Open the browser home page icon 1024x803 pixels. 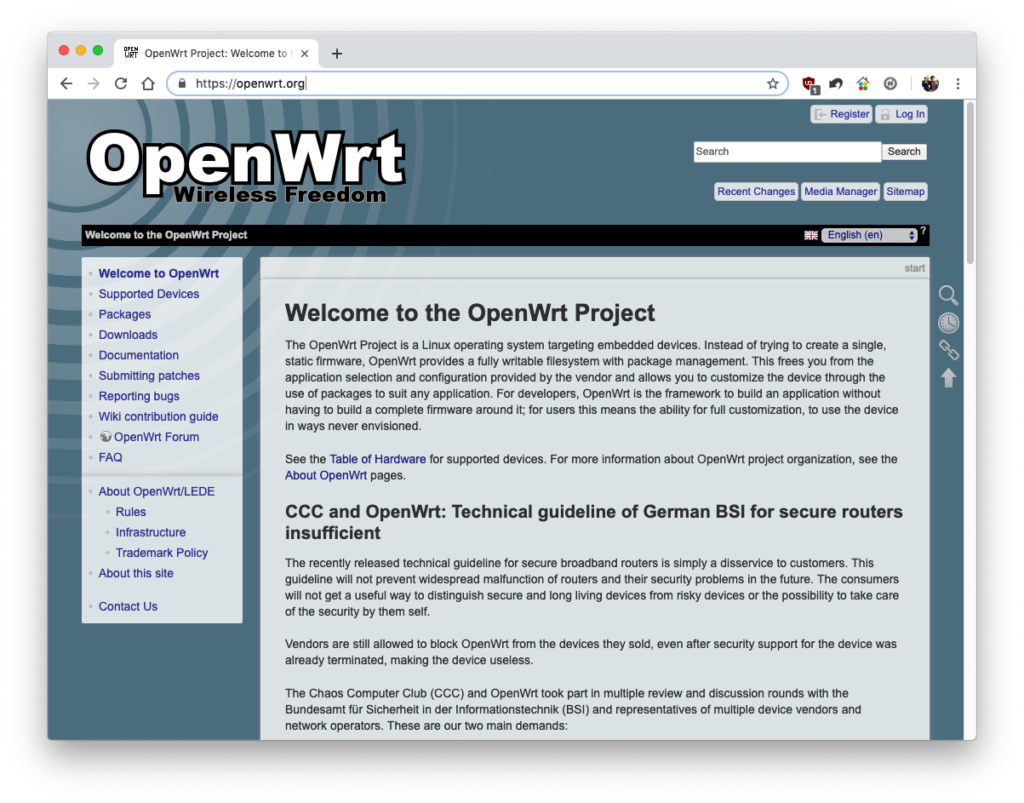pyautogui.click(x=148, y=84)
